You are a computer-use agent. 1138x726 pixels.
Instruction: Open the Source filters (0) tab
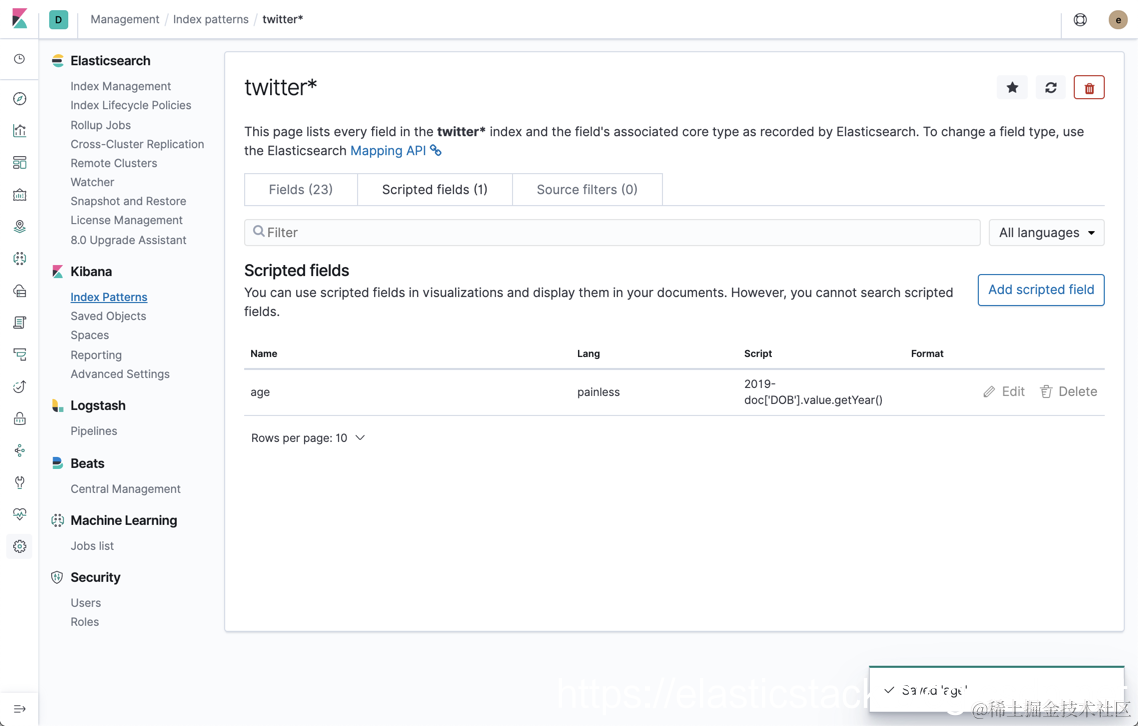point(587,189)
